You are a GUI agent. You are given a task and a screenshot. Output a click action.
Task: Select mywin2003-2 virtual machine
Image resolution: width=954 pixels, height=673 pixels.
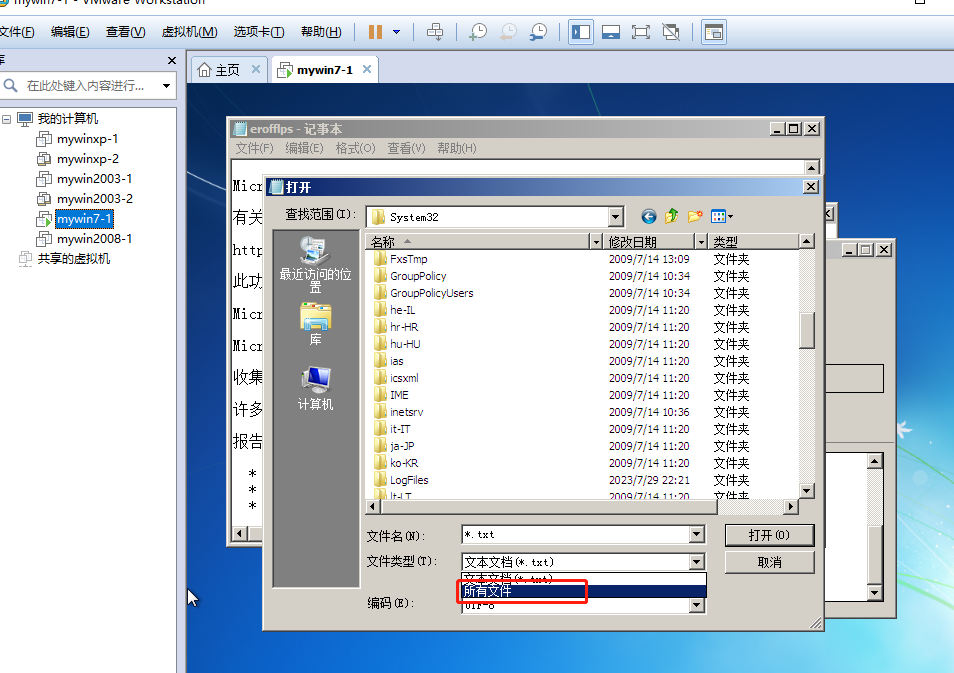[94, 199]
